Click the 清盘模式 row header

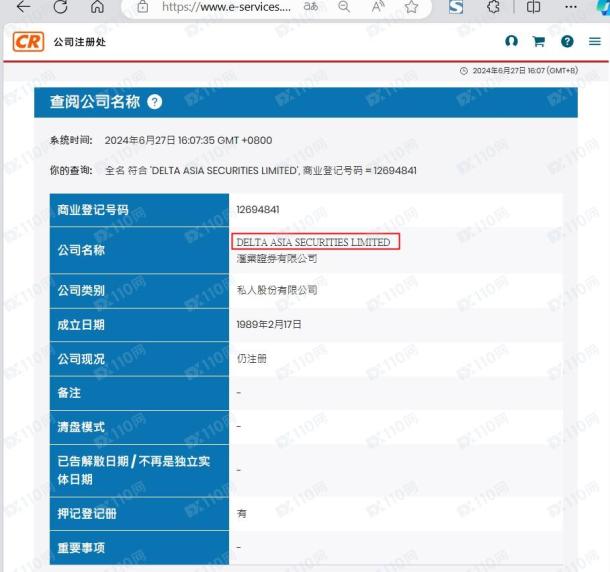tap(139, 427)
